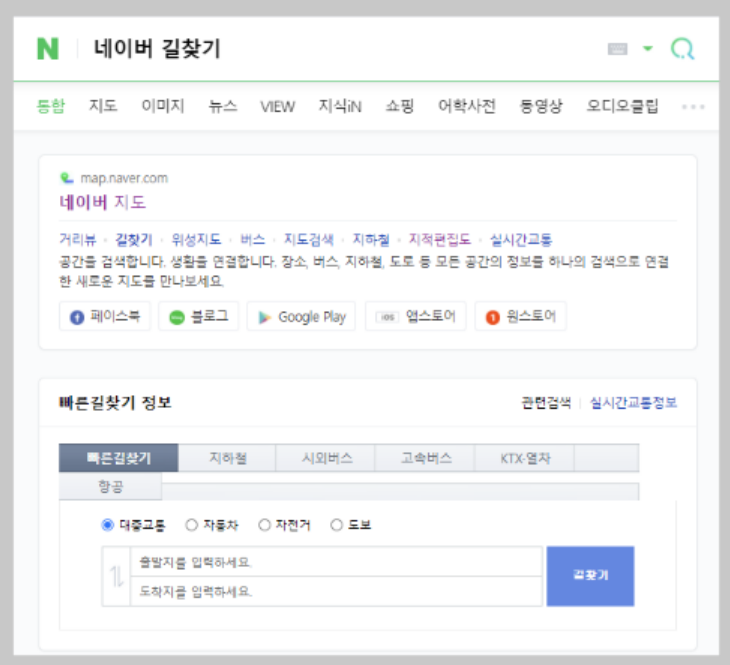Select the VIEW tab
The height and width of the screenshot is (665, 730).
click(x=277, y=107)
